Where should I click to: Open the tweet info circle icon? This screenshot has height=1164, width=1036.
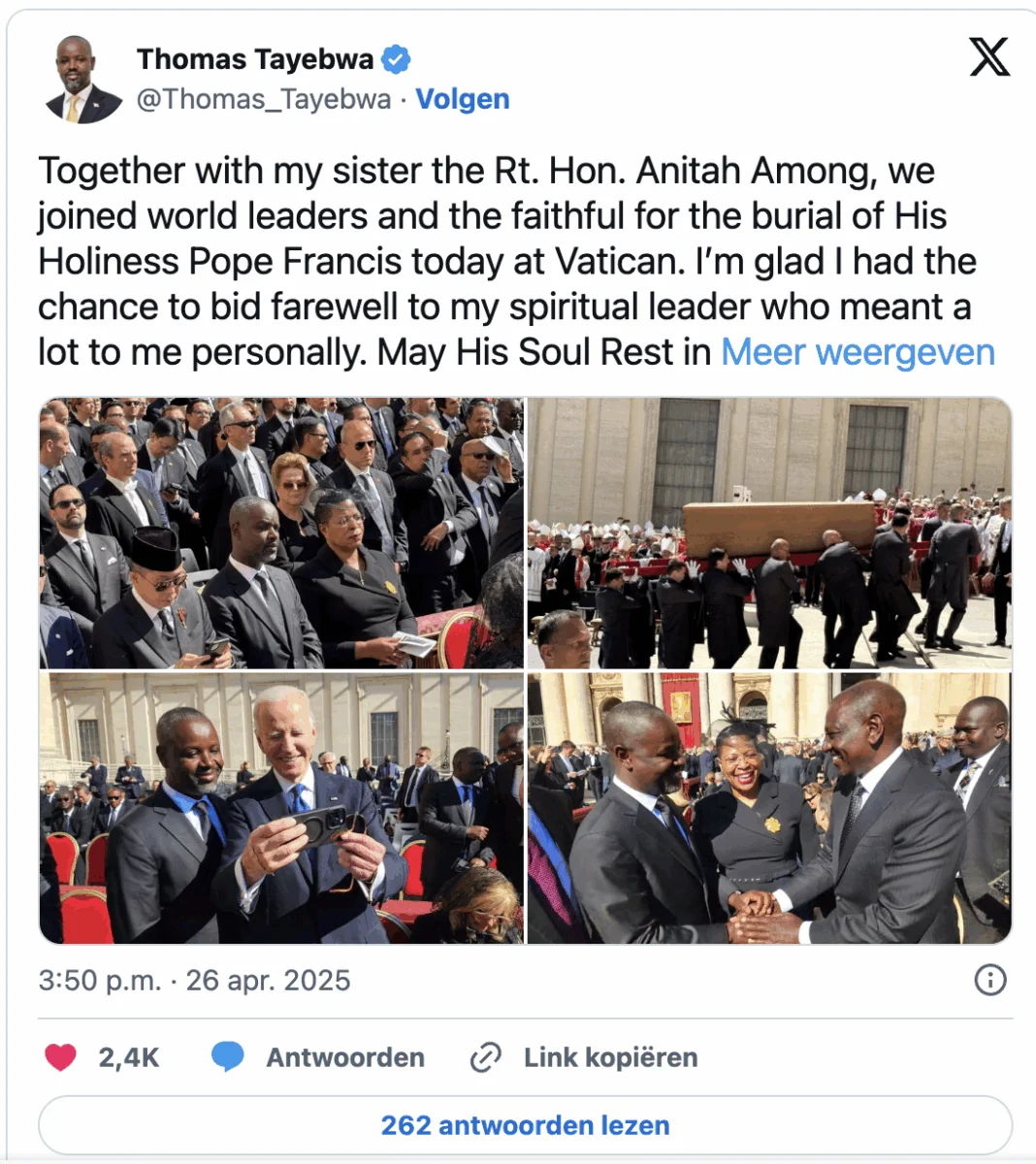coord(989,980)
